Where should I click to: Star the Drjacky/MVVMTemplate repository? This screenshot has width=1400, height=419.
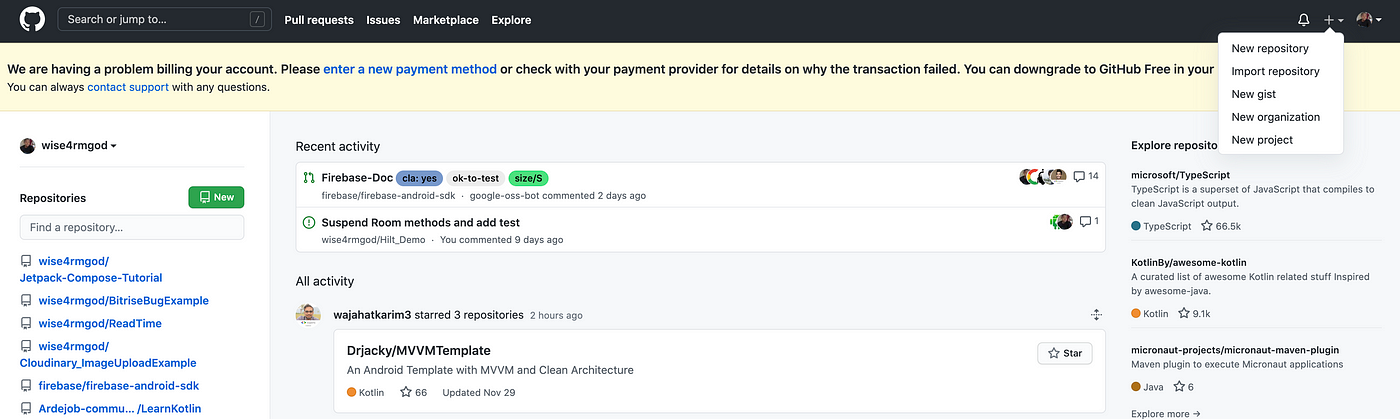pos(1065,353)
